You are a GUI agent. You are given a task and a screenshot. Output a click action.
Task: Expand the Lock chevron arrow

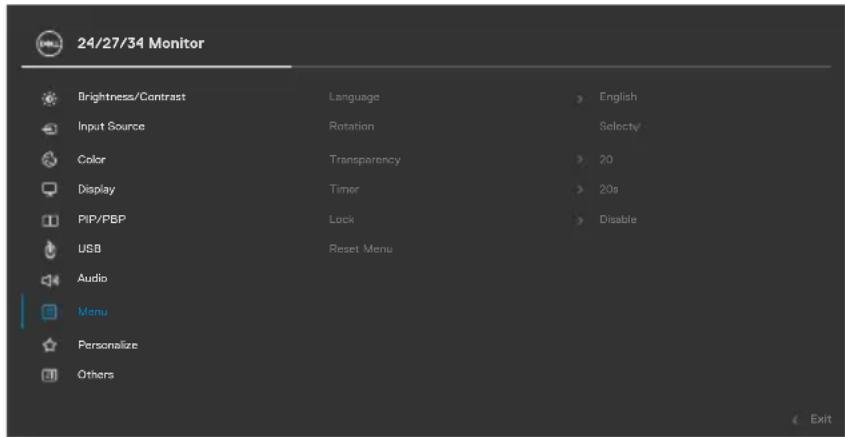(x=580, y=220)
